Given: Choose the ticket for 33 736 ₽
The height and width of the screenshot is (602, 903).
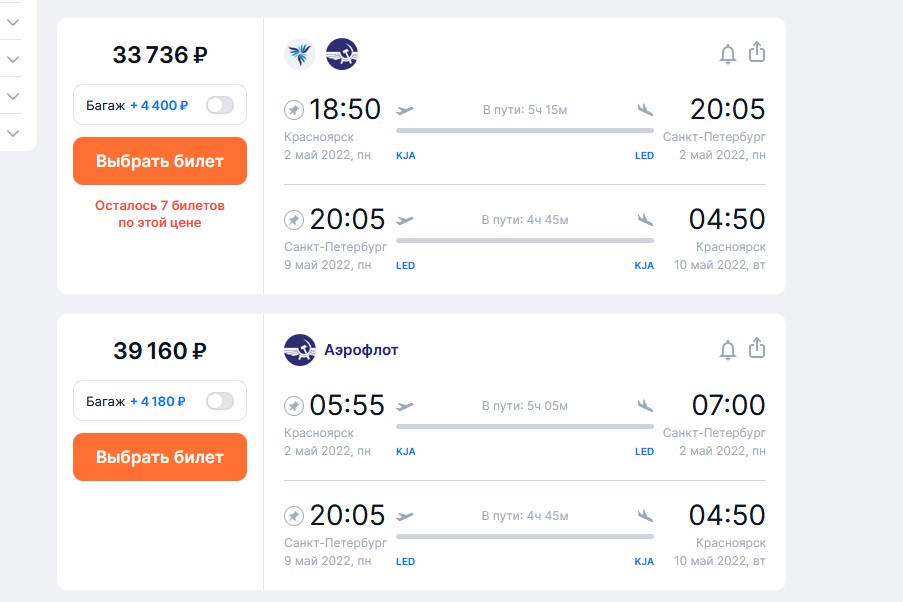Looking at the screenshot, I should click(x=160, y=161).
